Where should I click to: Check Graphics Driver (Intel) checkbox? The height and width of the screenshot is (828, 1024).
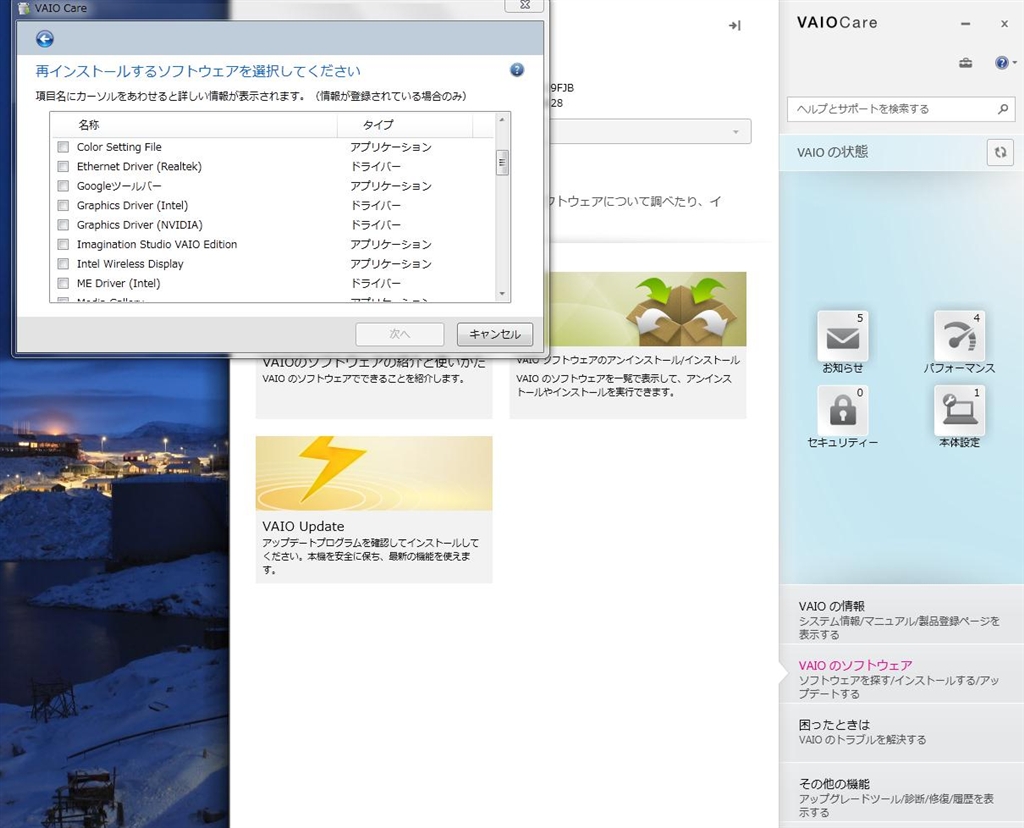pyautogui.click(x=63, y=205)
